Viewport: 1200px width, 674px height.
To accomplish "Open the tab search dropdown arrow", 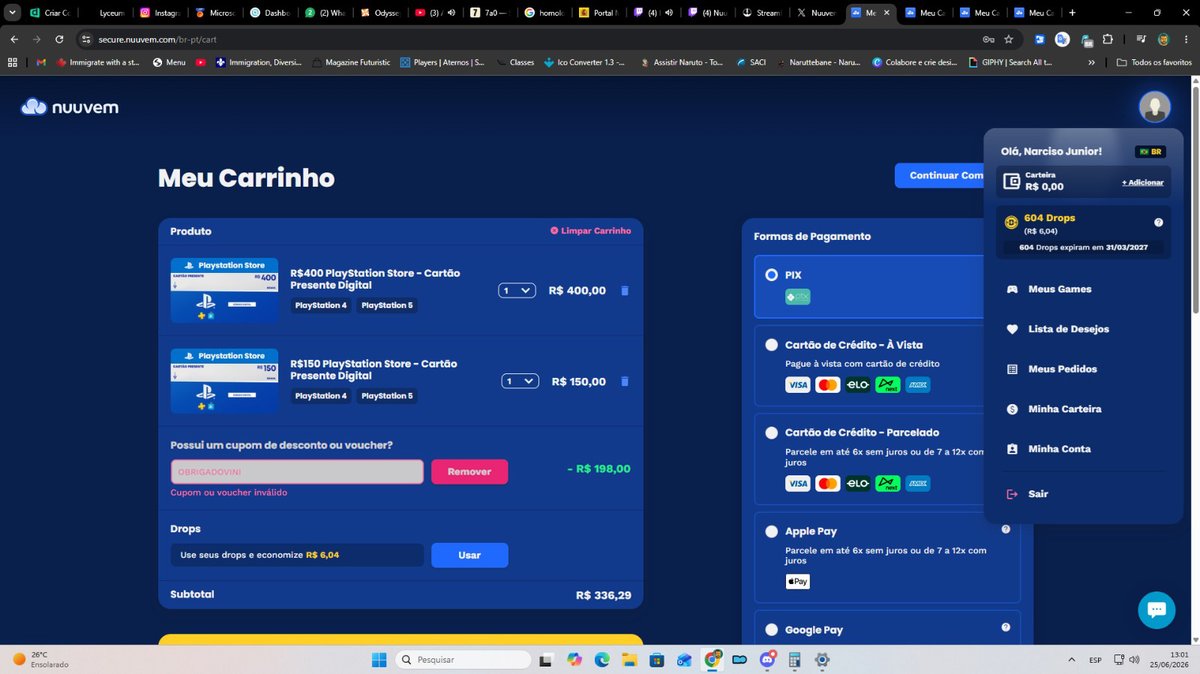I will (12, 13).
